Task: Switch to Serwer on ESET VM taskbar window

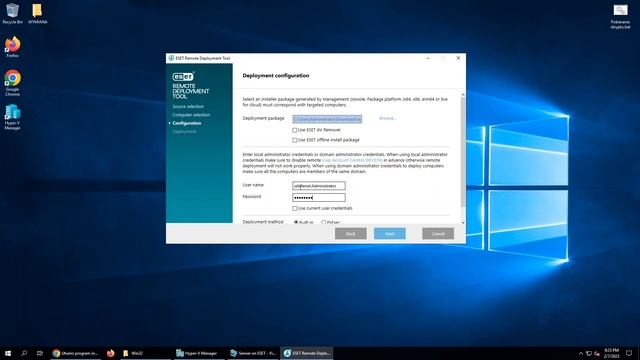Action: (253, 353)
